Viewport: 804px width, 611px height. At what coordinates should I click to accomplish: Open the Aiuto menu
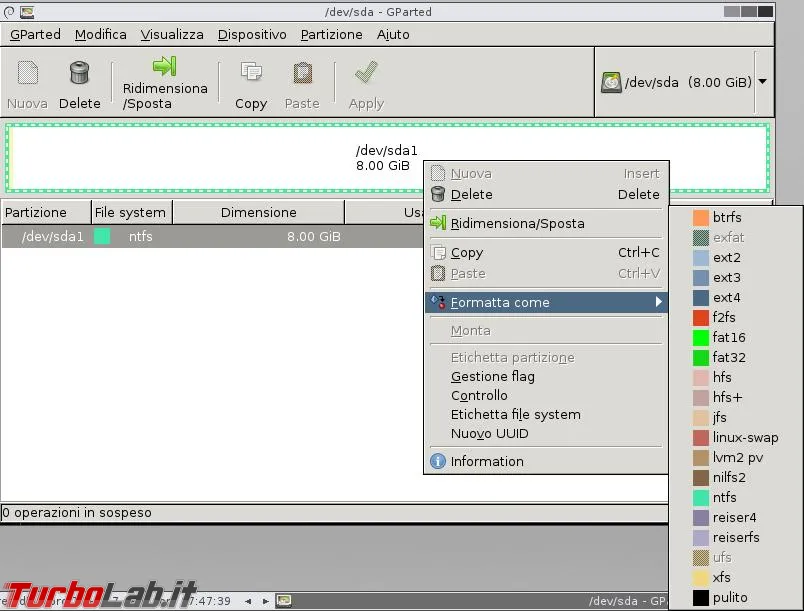(x=393, y=34)
